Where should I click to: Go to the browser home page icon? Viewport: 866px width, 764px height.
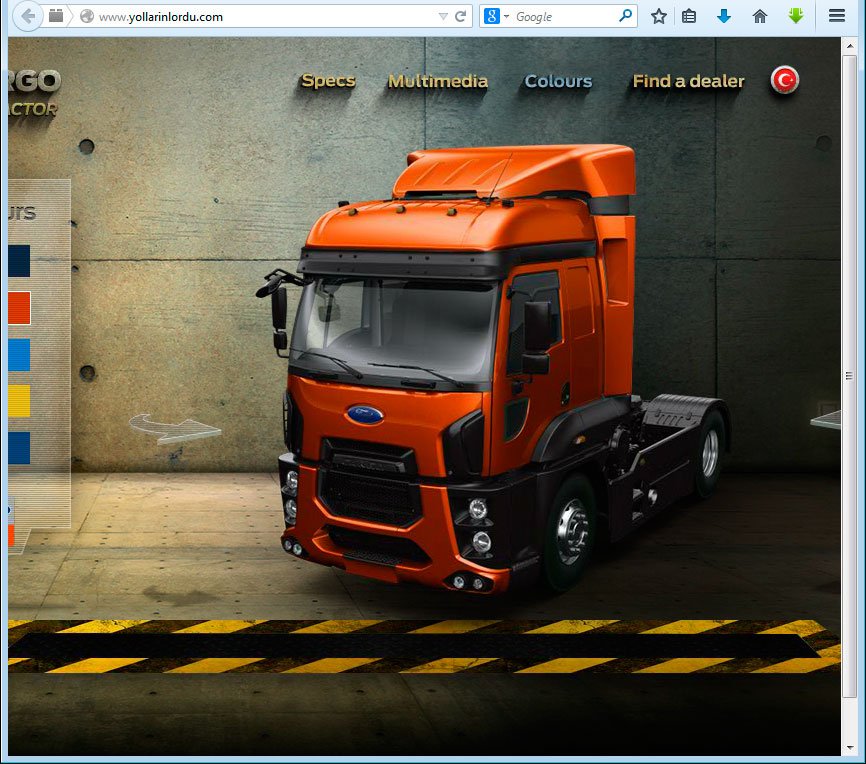point(760,16)
